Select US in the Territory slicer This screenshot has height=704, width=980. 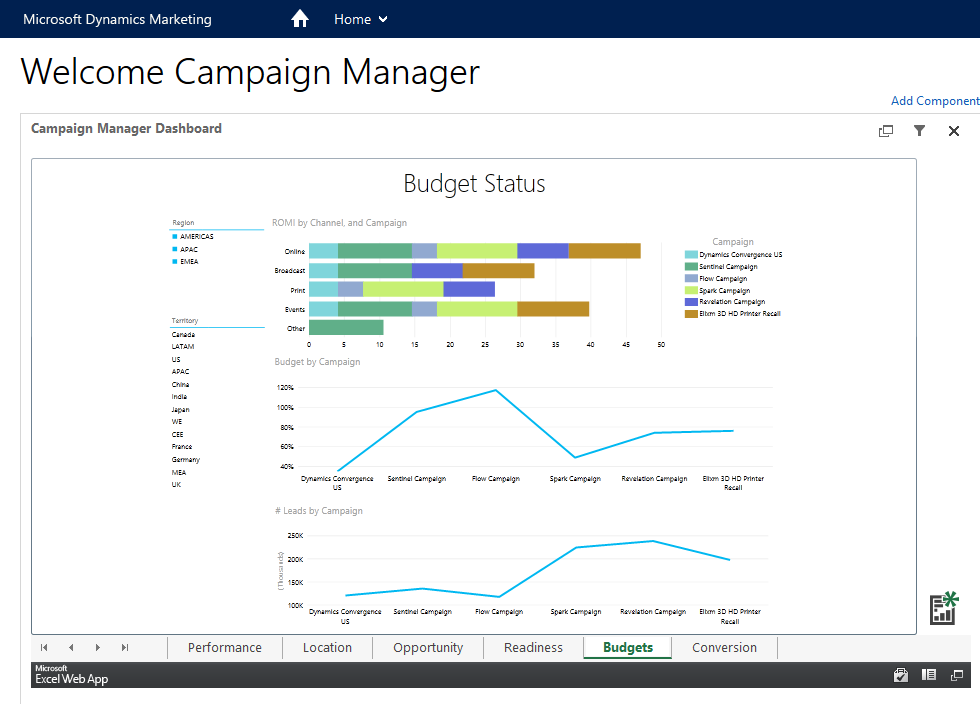coord(176,360)
